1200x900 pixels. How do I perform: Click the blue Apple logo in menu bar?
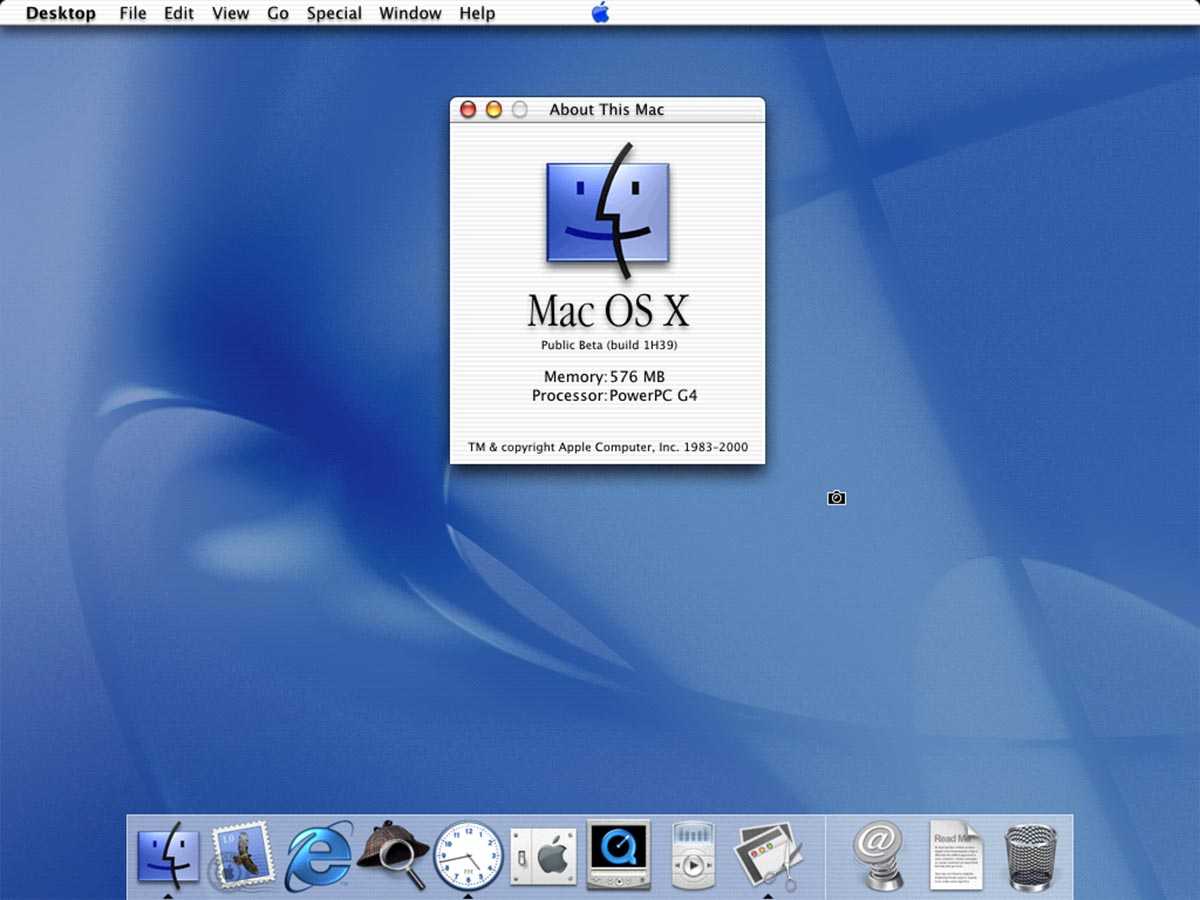coord(600,13)
